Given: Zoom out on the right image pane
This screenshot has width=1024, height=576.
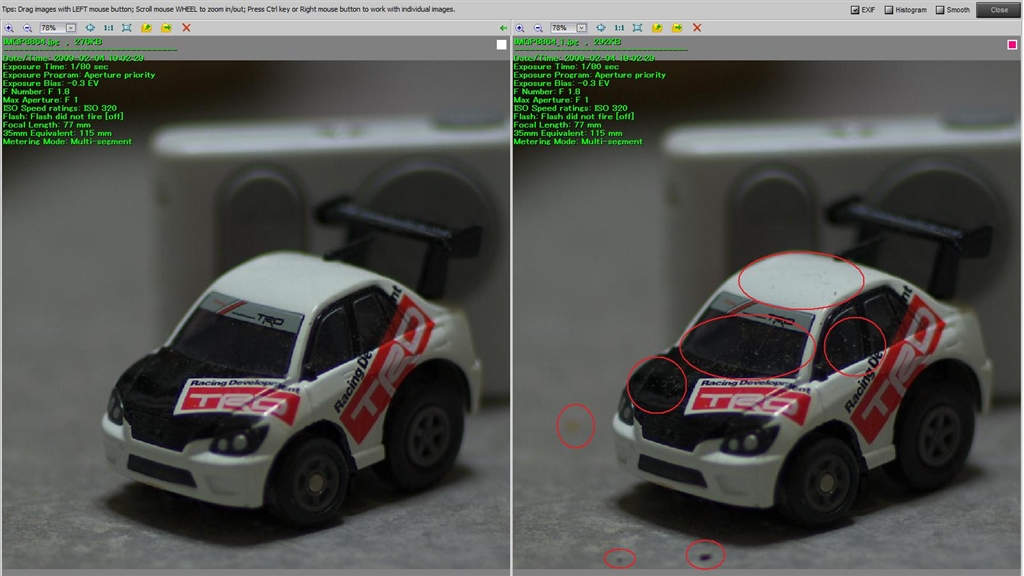Looking at the screenshot, I should tap(538, 28).
